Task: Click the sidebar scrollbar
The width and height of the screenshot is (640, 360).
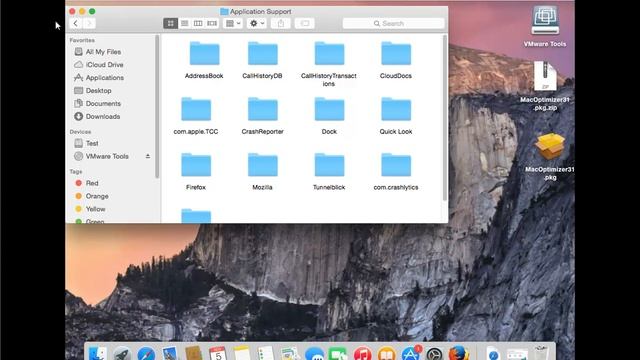Action: point(157,107)
